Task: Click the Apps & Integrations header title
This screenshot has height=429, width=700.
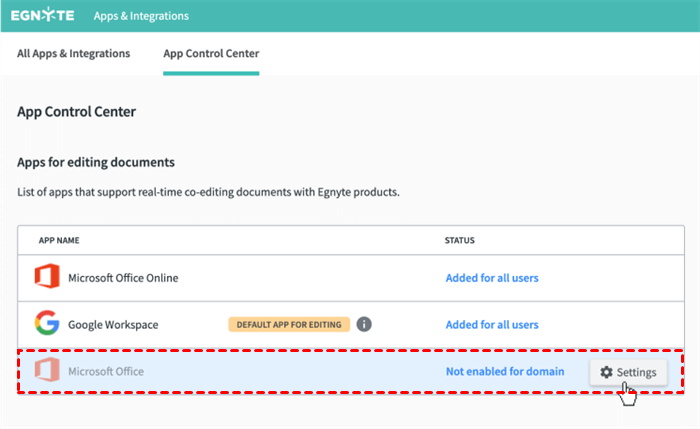Action: [x=141, y=16]
